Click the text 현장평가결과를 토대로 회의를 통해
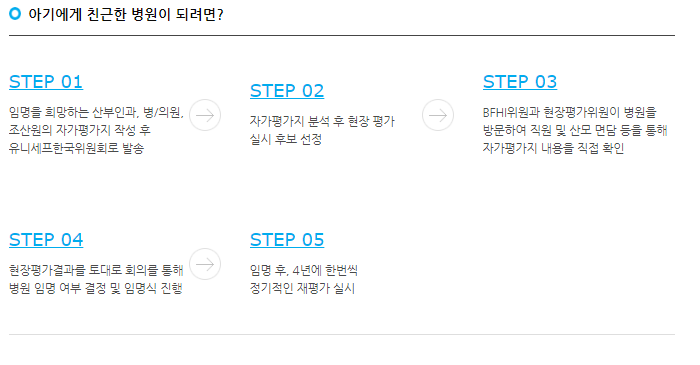 coord(96,270)
